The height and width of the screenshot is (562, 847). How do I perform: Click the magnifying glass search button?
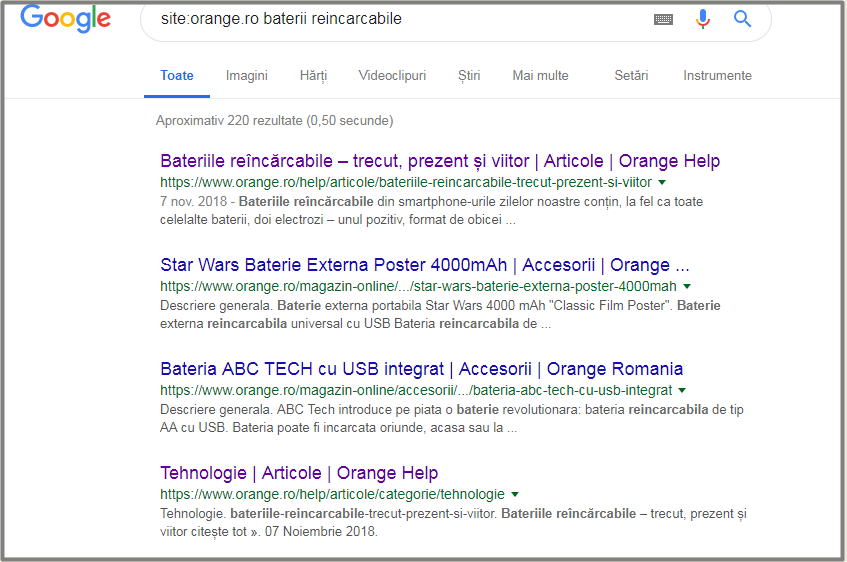(742, 19)
